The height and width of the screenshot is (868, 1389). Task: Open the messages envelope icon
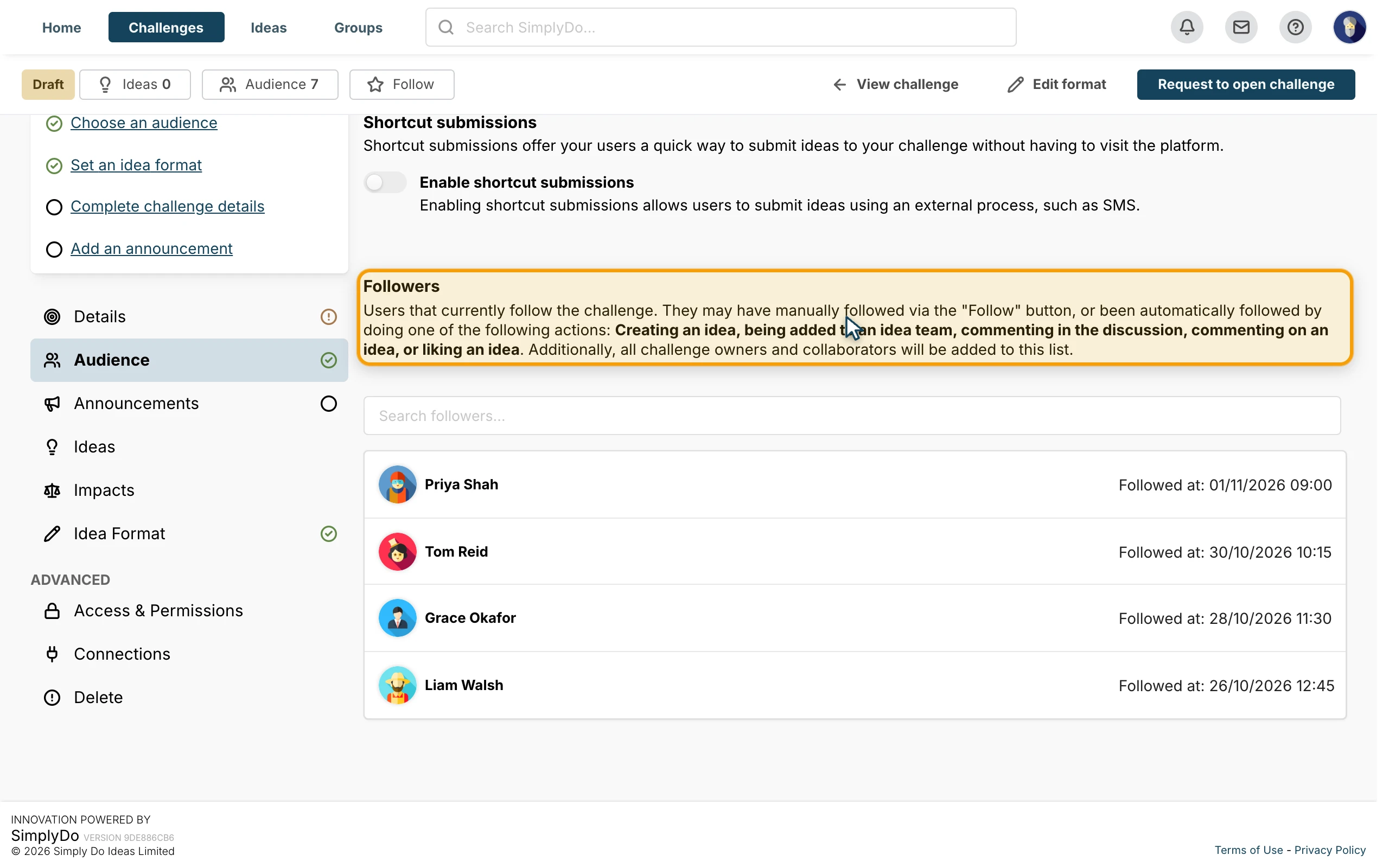(x=1241, y=27)
